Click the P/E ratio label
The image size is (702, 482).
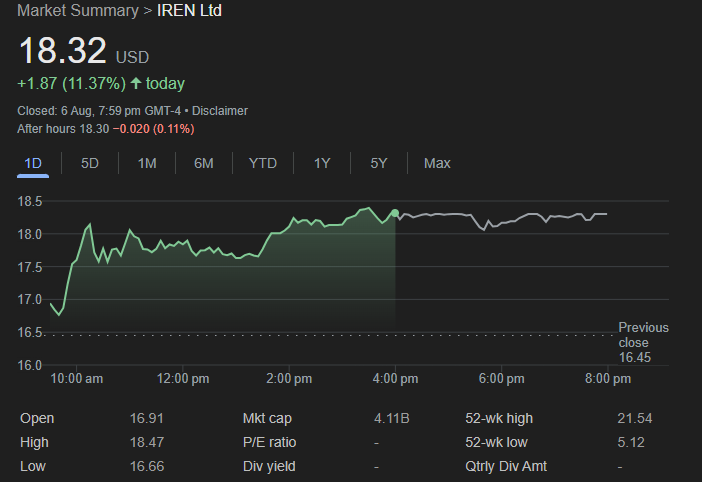pyautogui.click(x=269, y=442)
